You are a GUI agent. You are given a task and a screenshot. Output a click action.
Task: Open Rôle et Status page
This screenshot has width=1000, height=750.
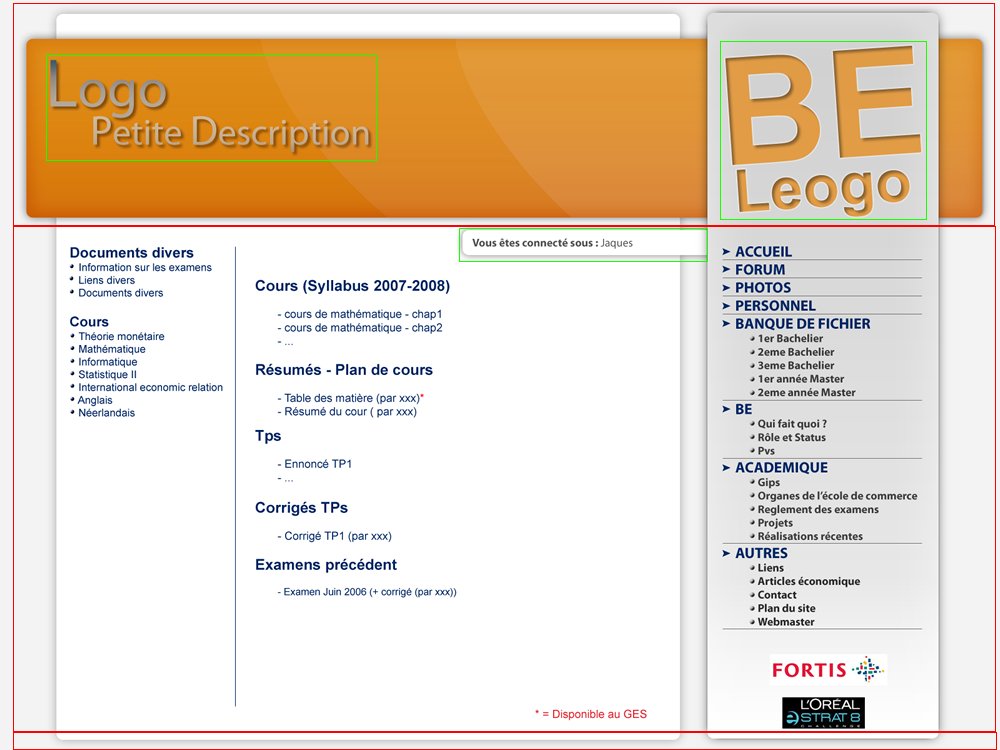(x=791, y=438)
